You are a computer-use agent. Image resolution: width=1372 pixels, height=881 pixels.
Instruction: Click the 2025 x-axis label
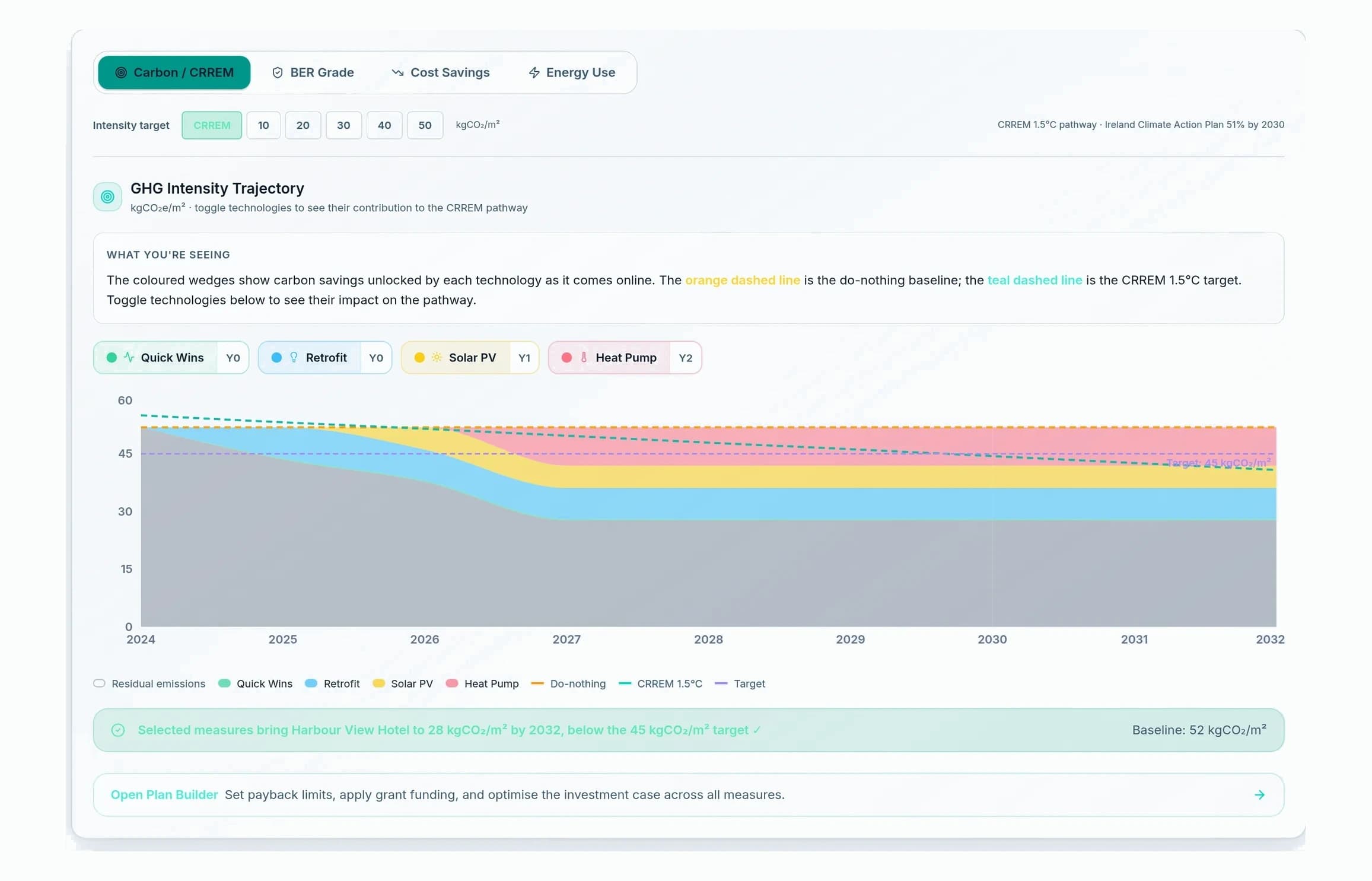(283, 640)
